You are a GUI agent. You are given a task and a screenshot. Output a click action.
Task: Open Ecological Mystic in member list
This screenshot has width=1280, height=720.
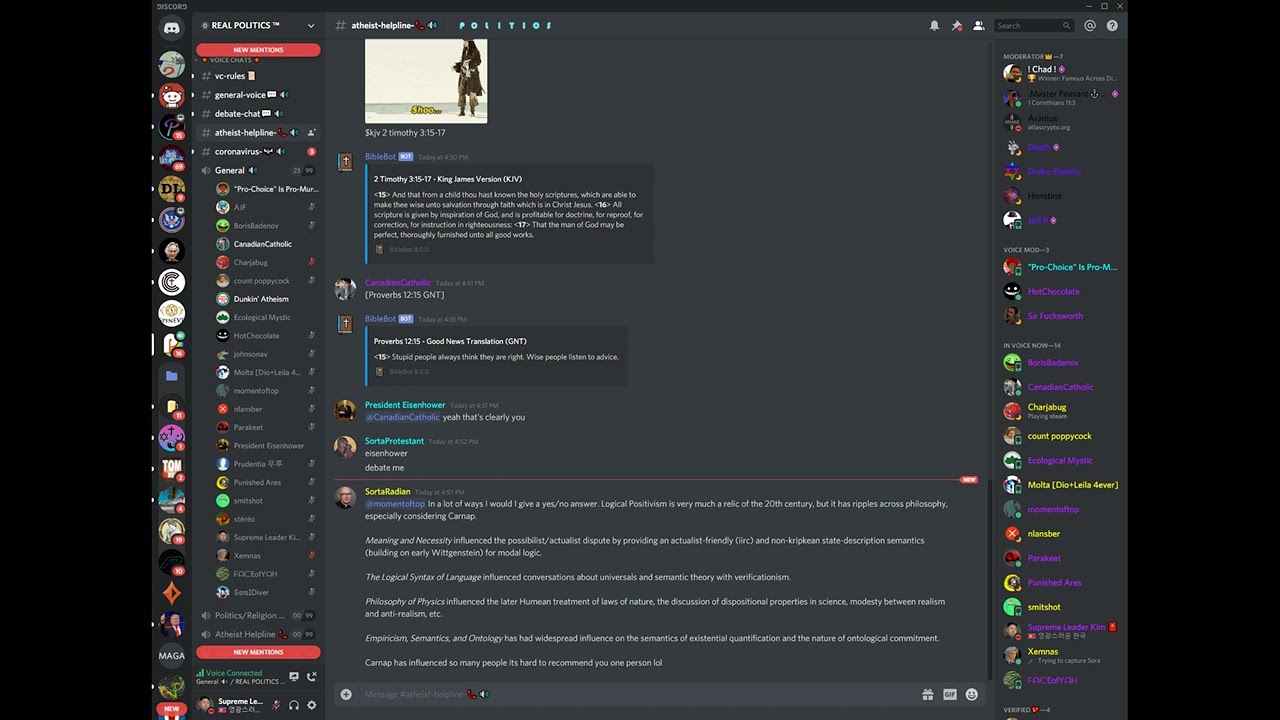point(1060,461)
